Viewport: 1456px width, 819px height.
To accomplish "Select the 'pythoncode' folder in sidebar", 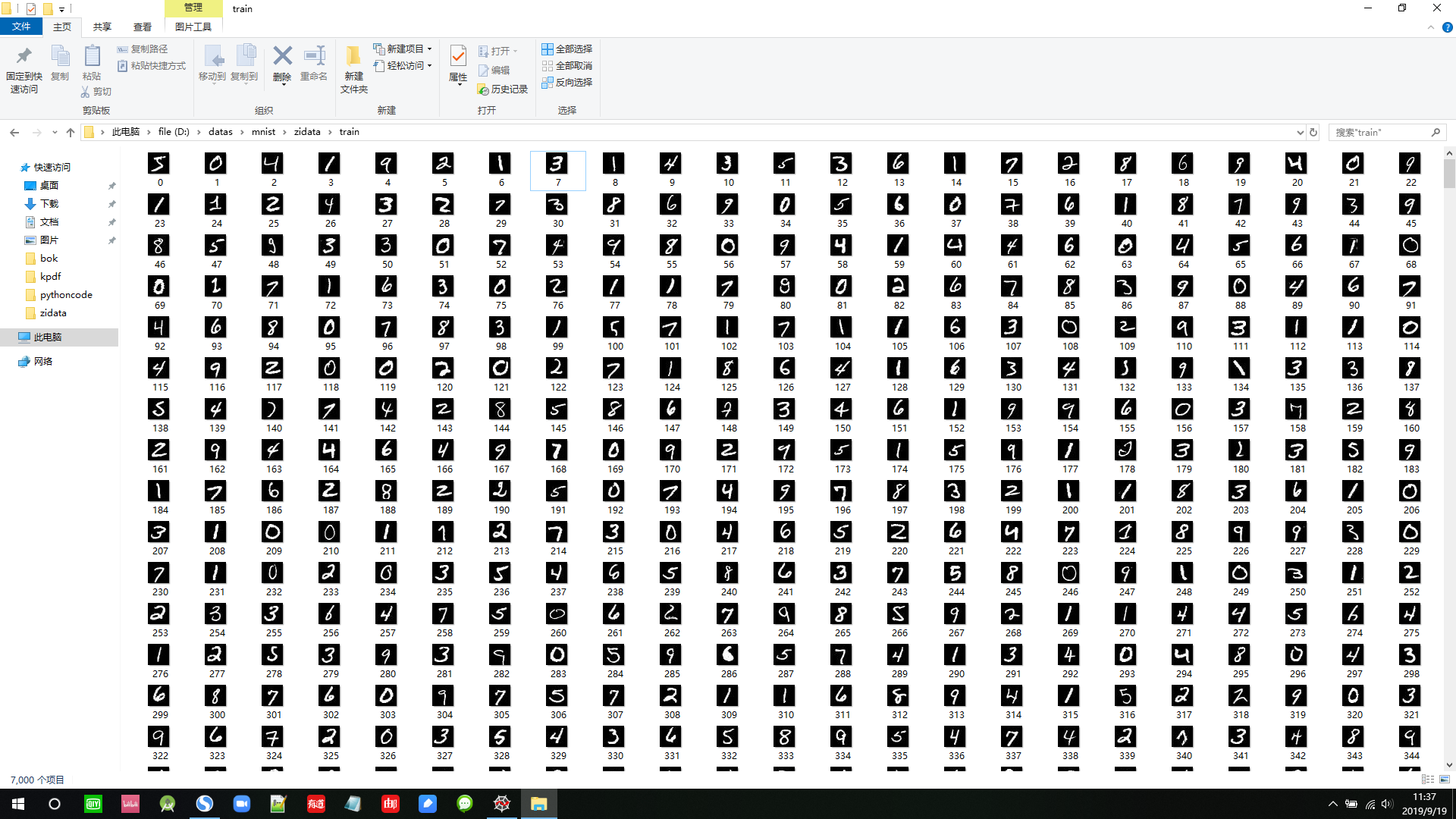I will [x=66, y=295].
